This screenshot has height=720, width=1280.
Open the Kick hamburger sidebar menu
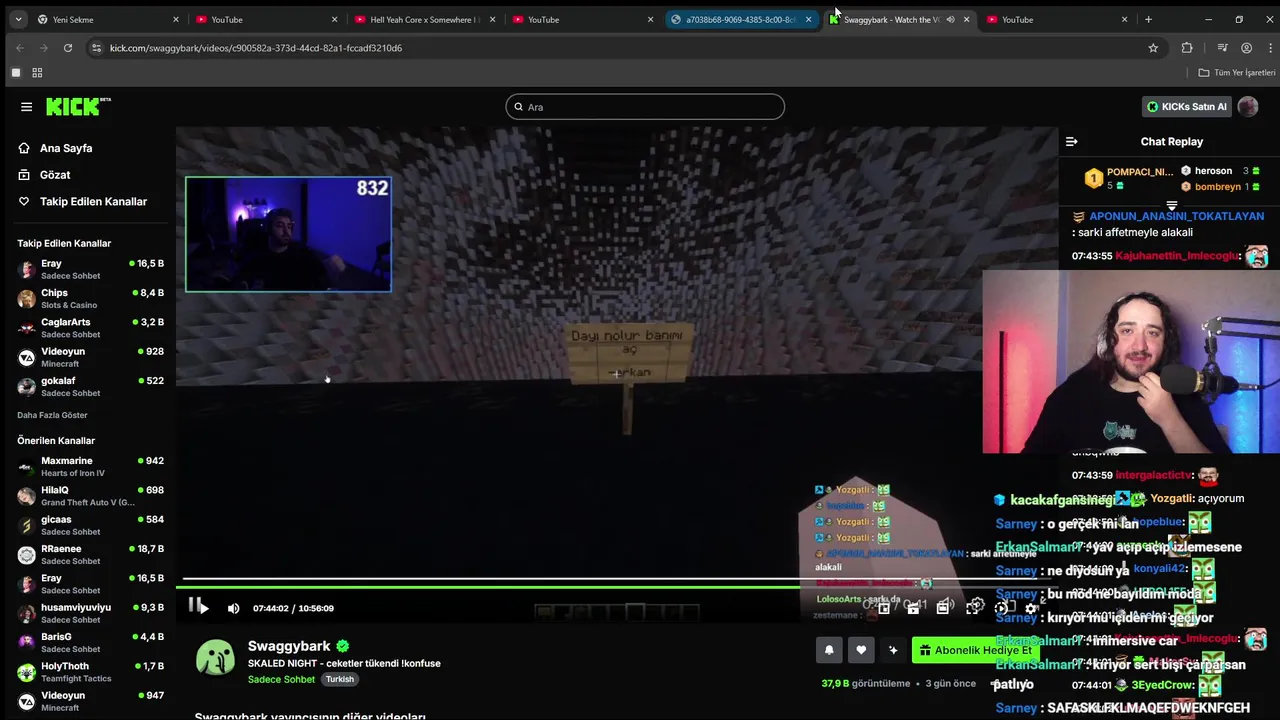(26, 107)
